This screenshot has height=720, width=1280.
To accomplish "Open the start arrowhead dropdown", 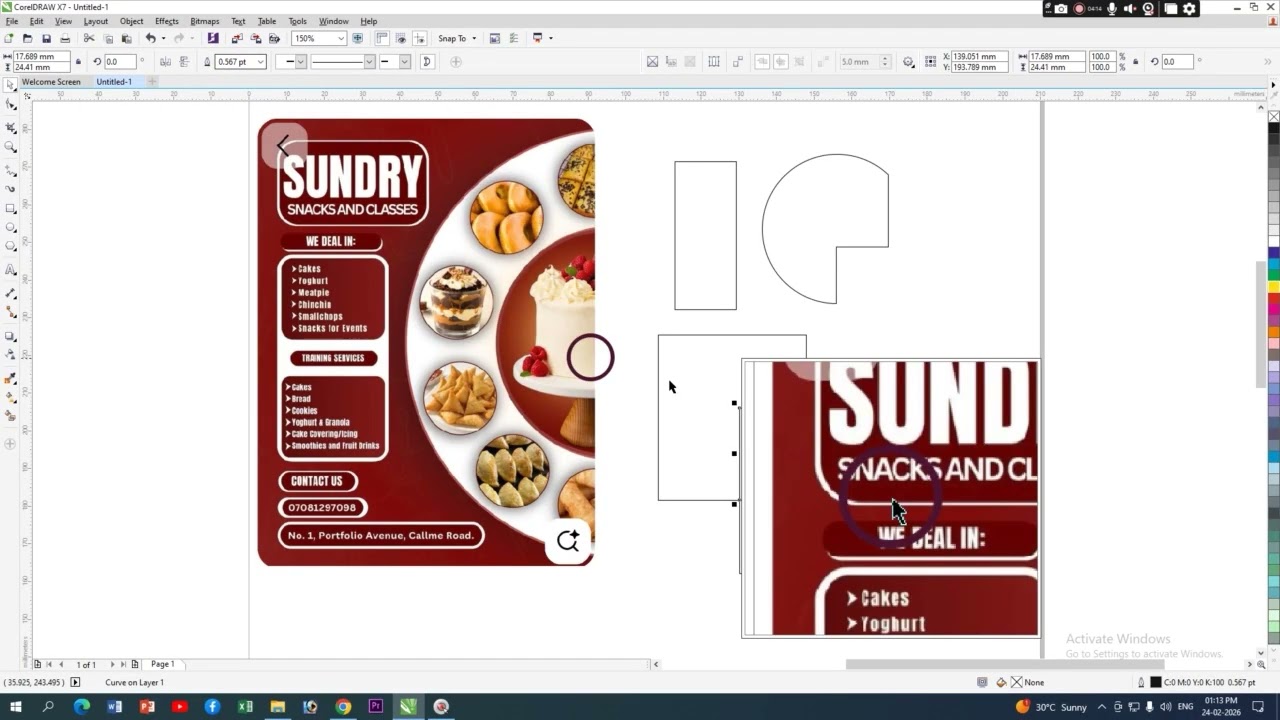I will [300, 61].
